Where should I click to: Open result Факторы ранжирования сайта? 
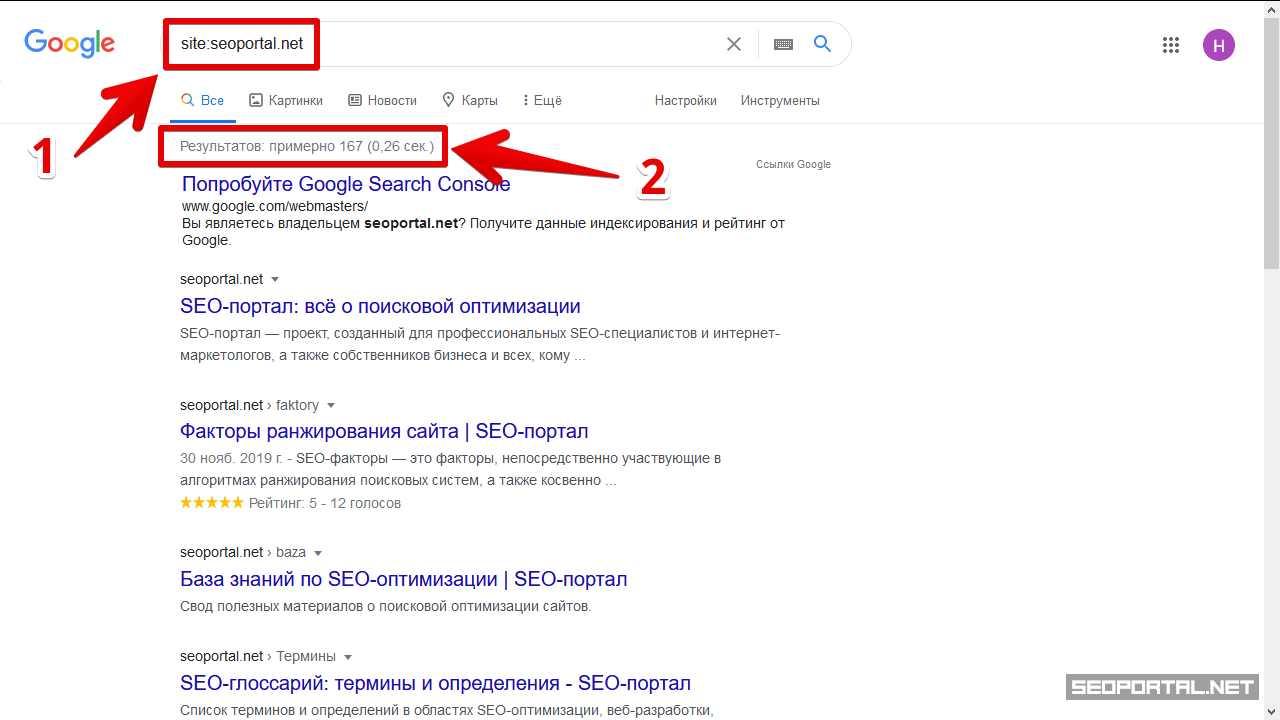[384, 431]
